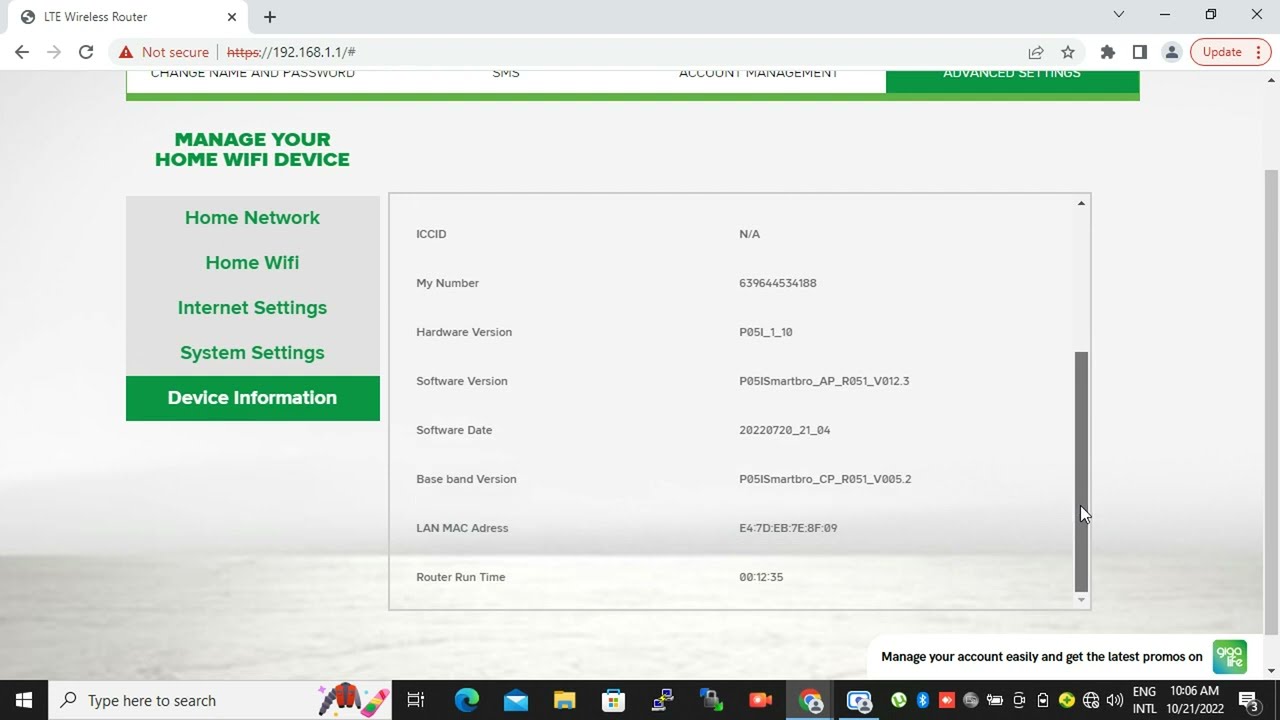Switch to Chrome on the taskbar
This screenshot has height=720, width=1280.
[x=811, y=700]
